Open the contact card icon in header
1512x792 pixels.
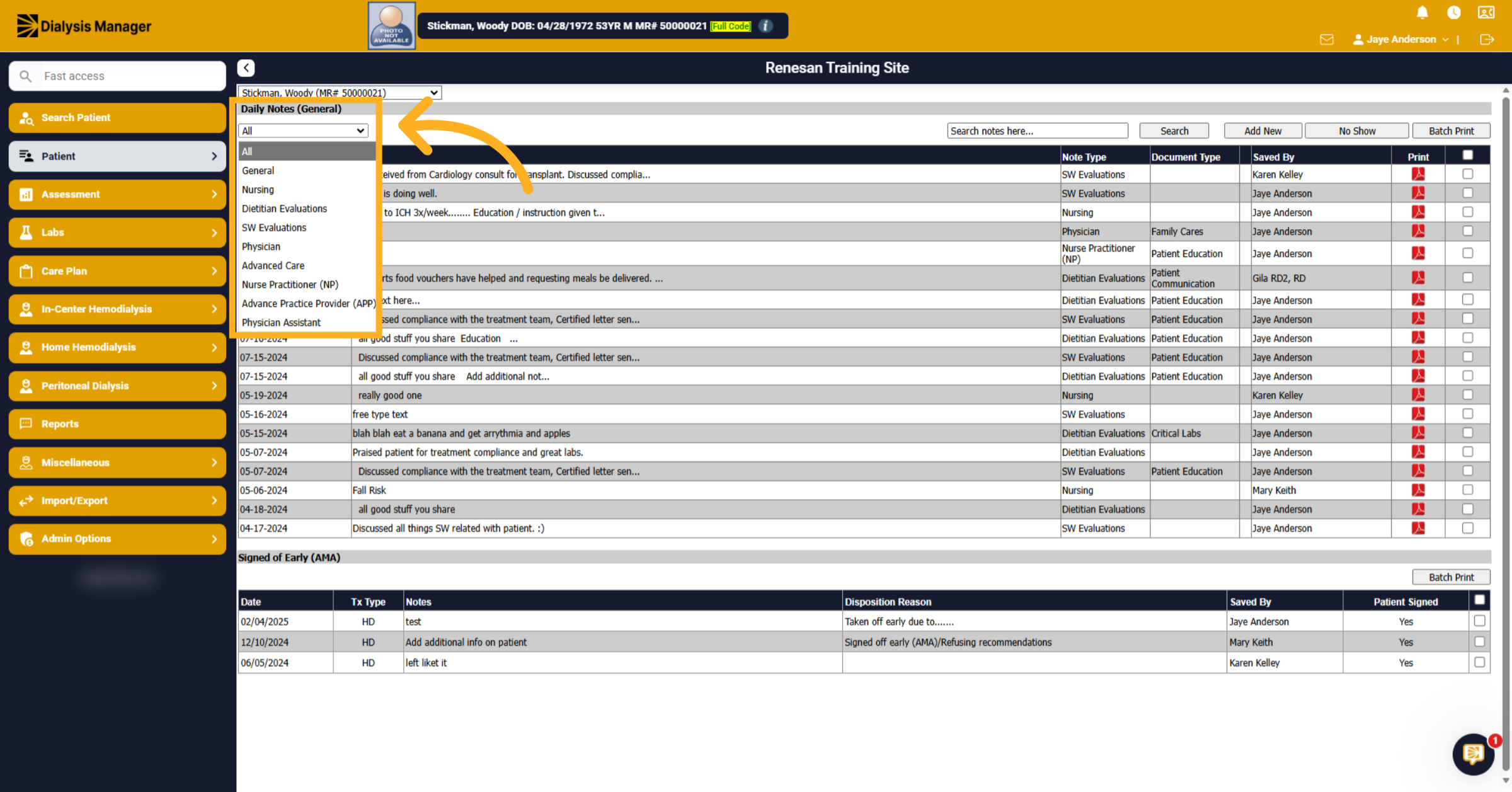1486,13
